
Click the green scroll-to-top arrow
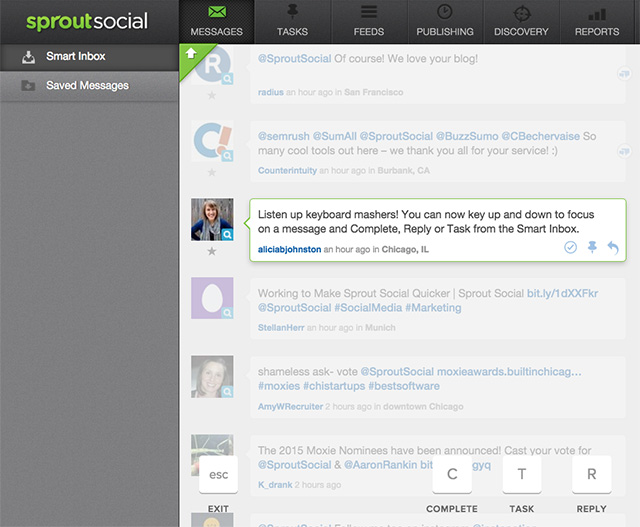coord(191,53)
